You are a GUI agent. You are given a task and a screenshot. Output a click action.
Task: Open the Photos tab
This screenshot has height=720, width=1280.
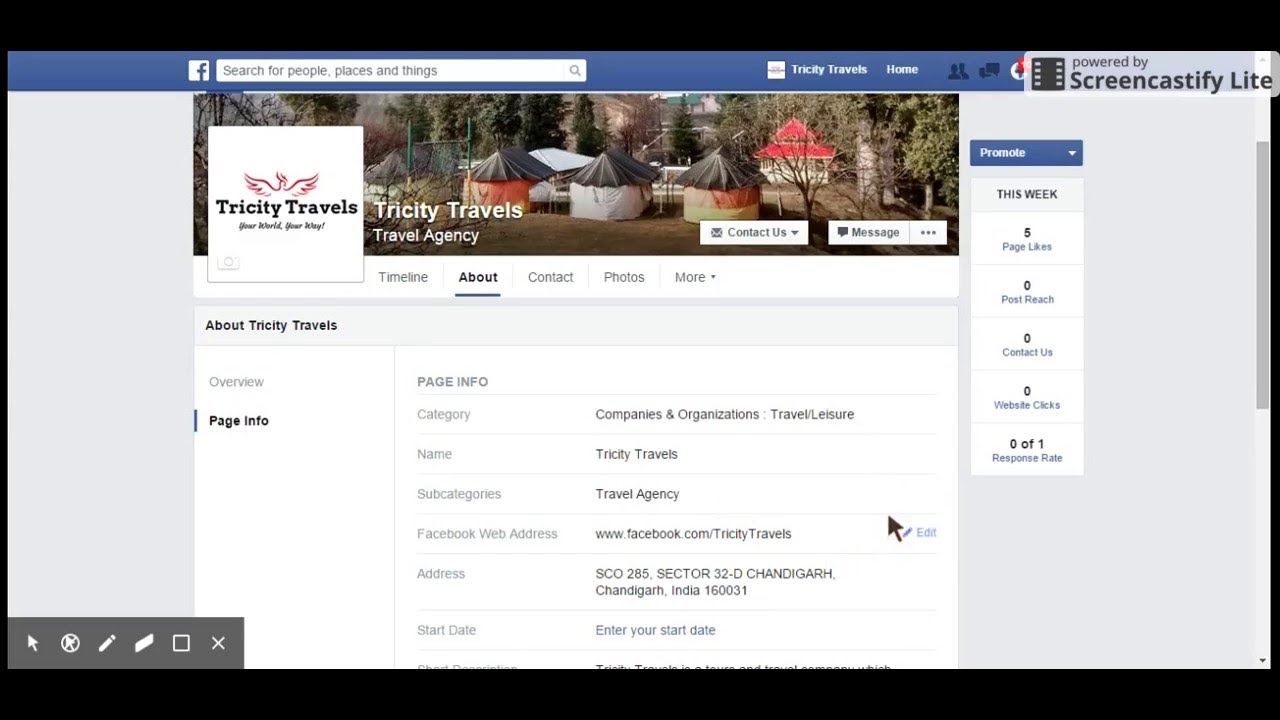pyautogui.click(x=624, y=277)
